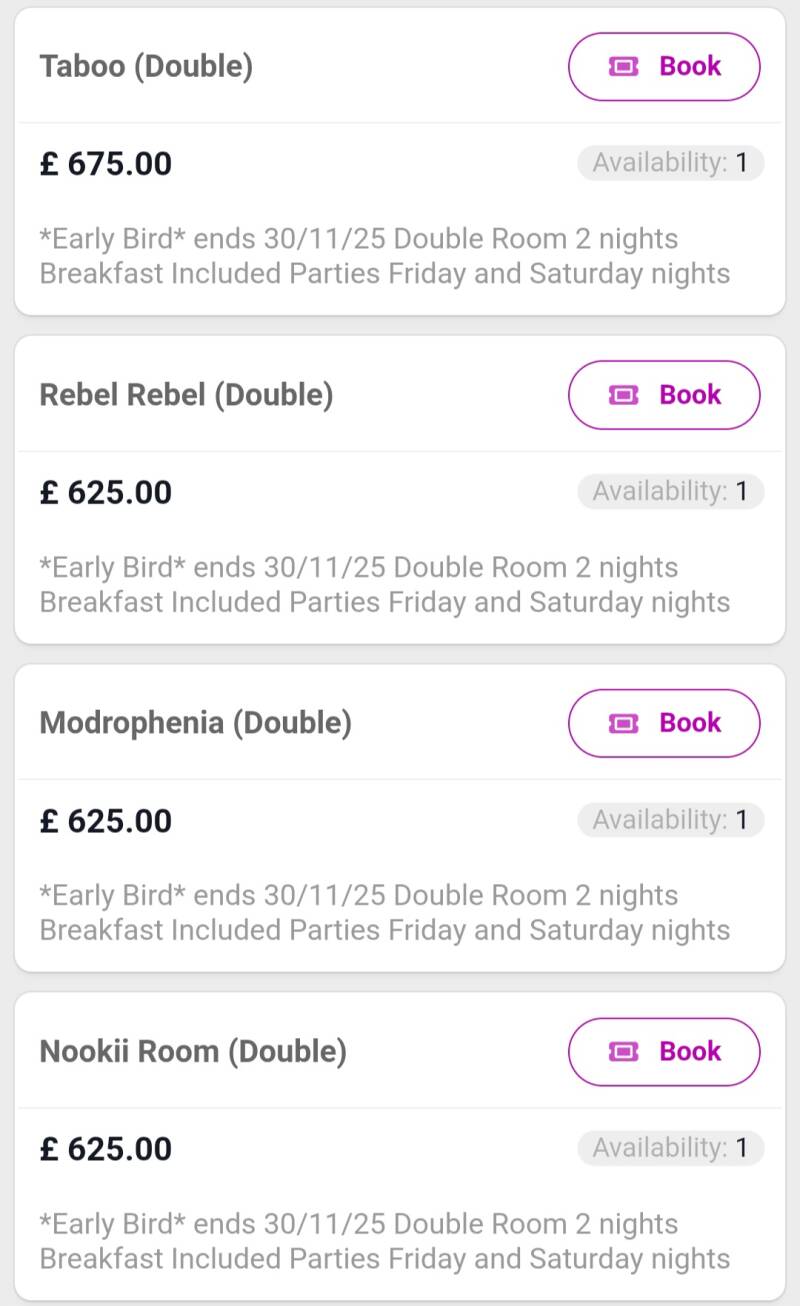Click the £ 625.00 price under Modrophenia
This screenshot has width=800, height=1306.
[x=106, y=820]
